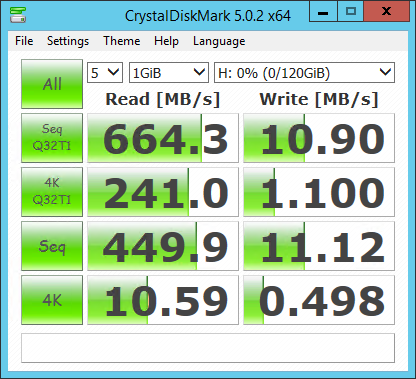This screenshot has height=379, width=416.
Task: Start the plain Seq test
Action: [52, 246]
